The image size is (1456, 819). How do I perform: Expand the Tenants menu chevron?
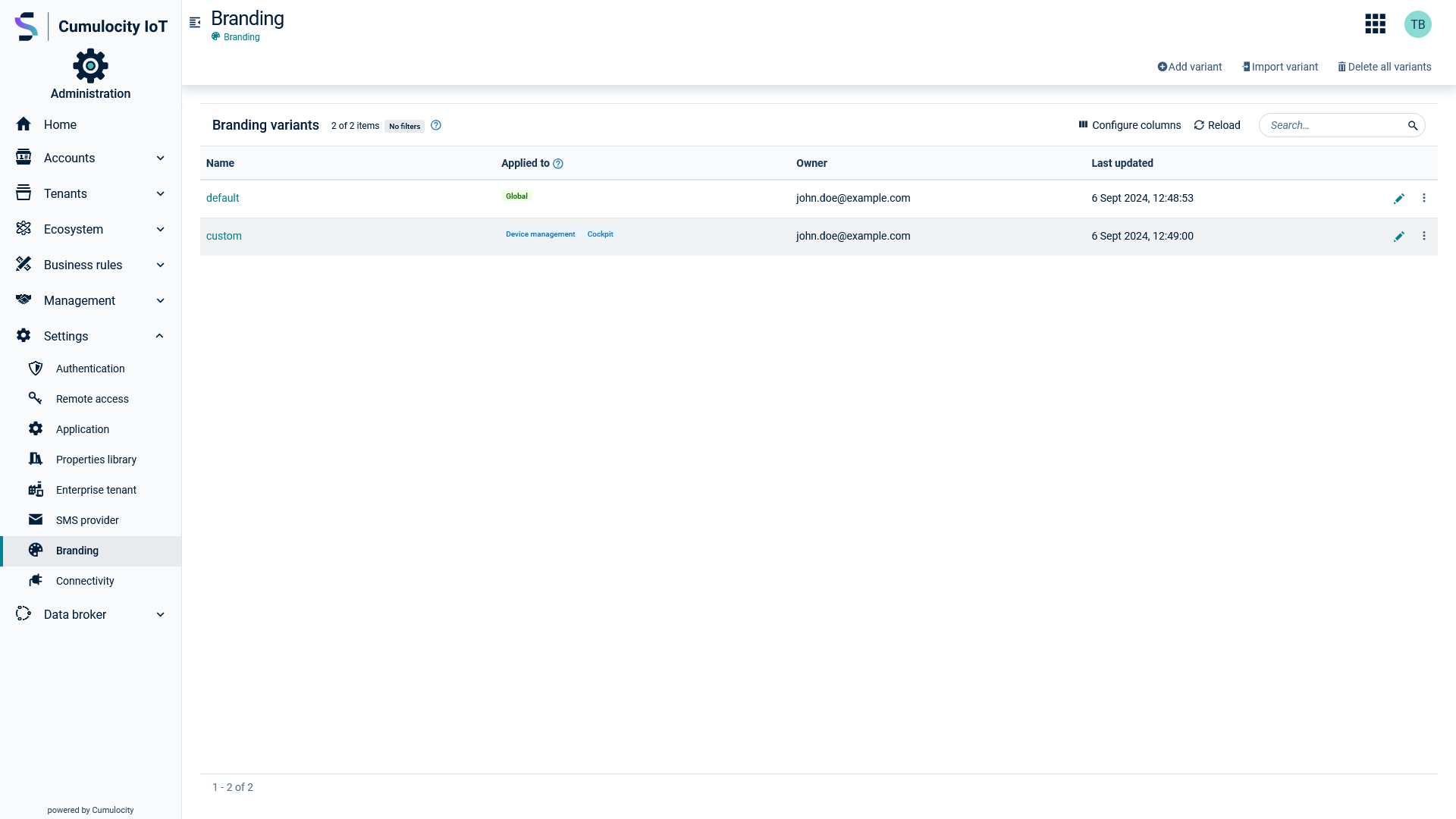pos(160,193)
